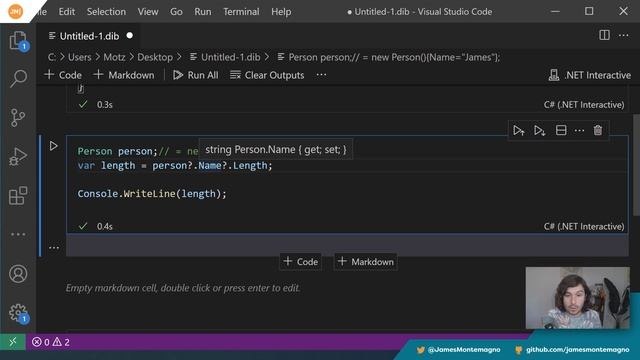
Task: Click the 0.4s execution time status
Action: pos(104,227)
